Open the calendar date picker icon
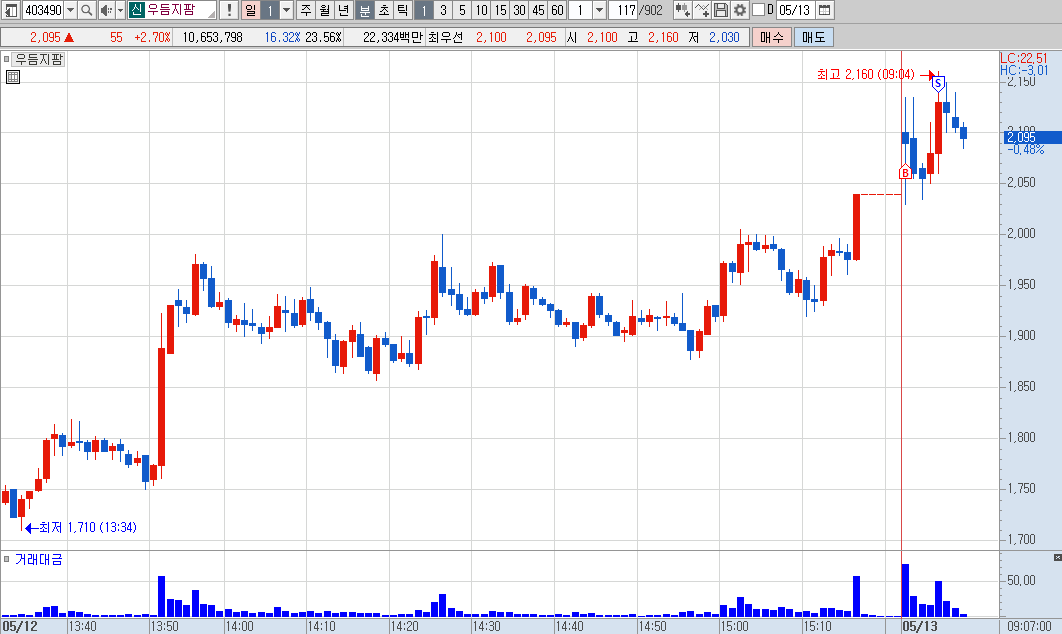The width and height of the screenshot is (1062, 634). [824, 10]
